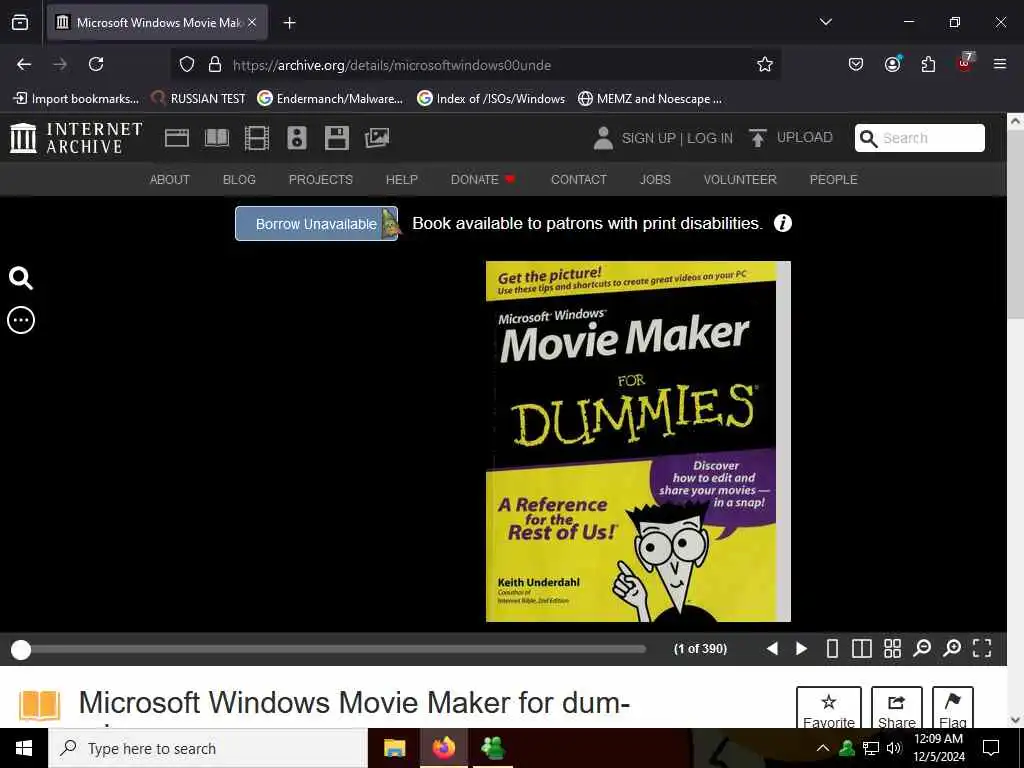Open JOBS menu item
Screen dimensions: 1024x768
pos(655,180)
